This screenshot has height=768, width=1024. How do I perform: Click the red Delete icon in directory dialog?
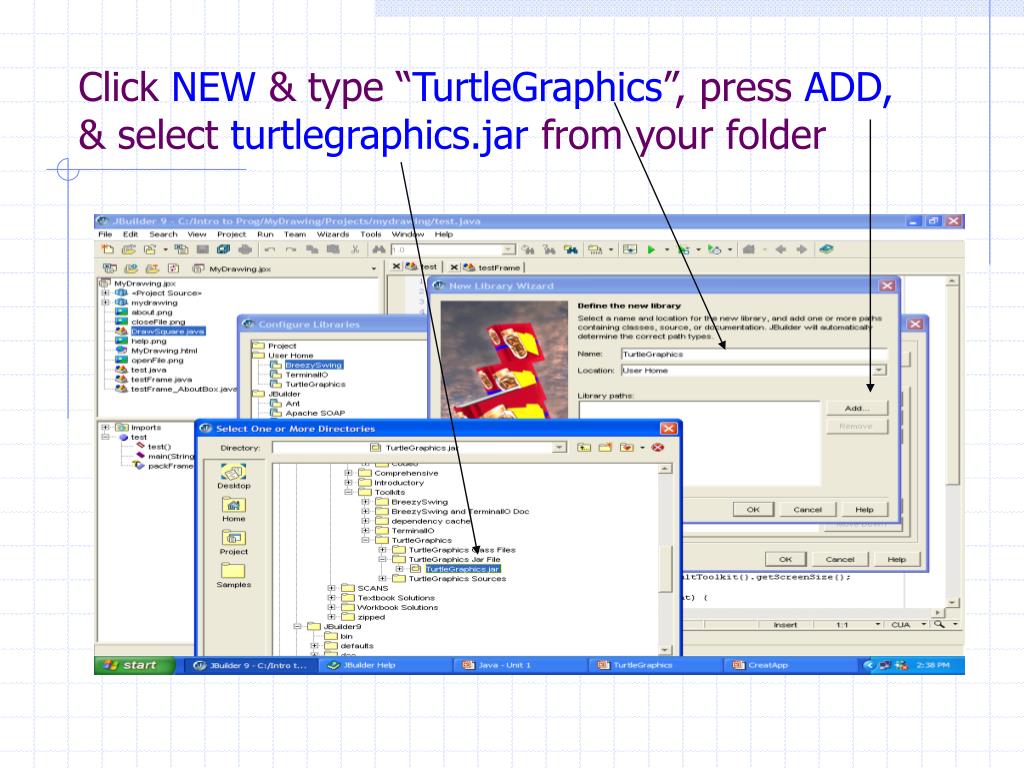coord(658,447)
